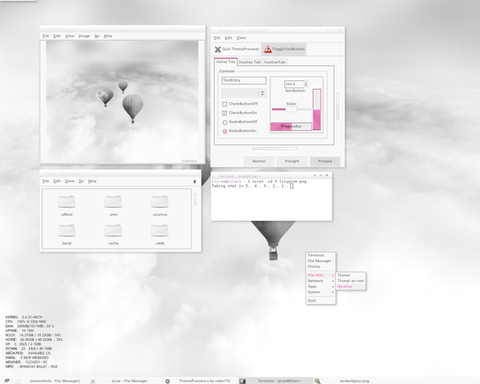The width and height of the screenshot is (480, 384).
Task: Click the TextEntry input field
Action: [244, 80]
